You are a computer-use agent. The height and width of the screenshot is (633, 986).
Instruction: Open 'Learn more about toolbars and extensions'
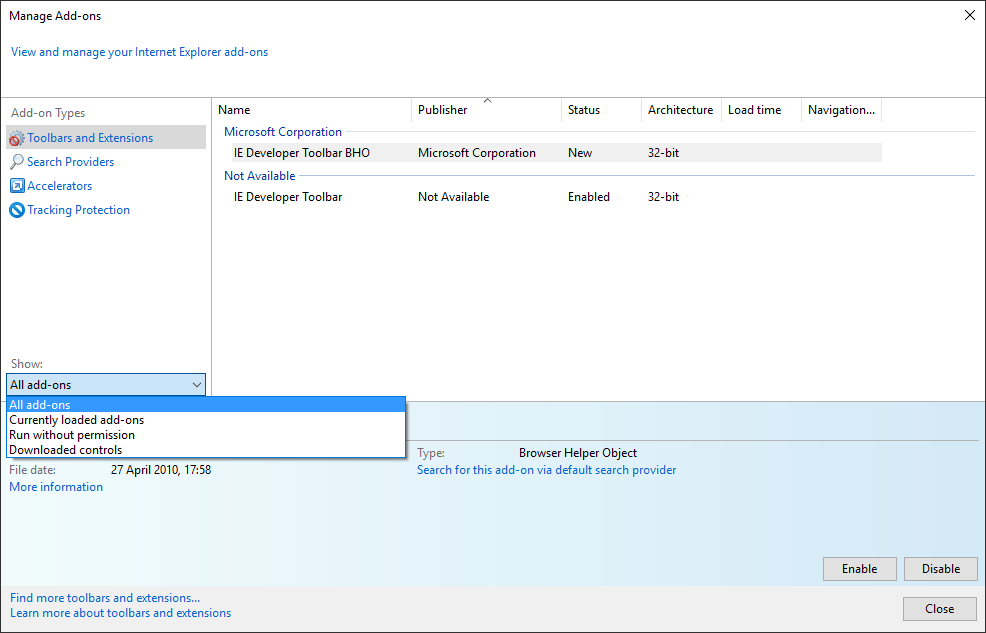point(120,613)
